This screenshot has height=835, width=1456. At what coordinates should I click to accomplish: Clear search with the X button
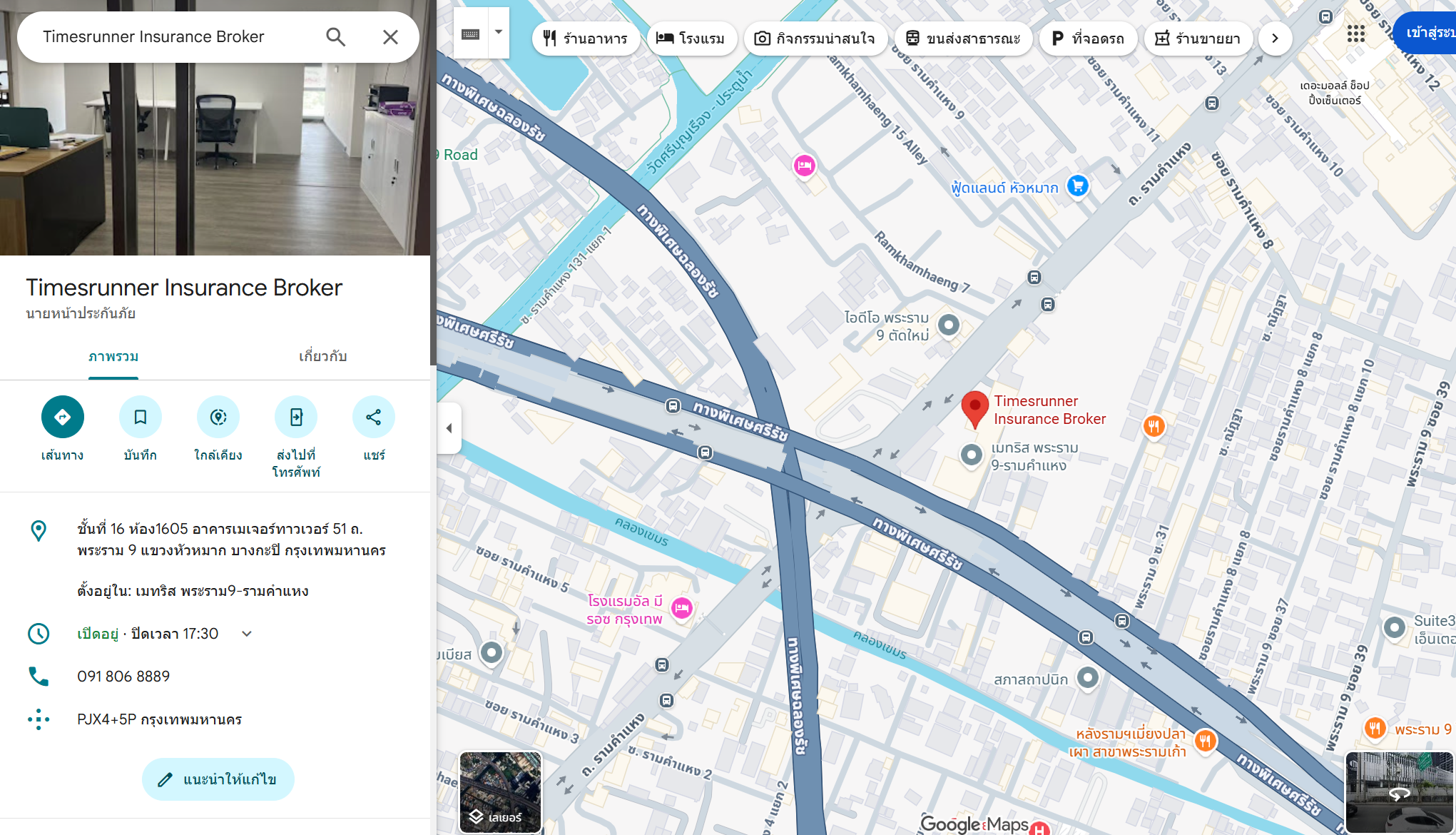coord(390,37)
